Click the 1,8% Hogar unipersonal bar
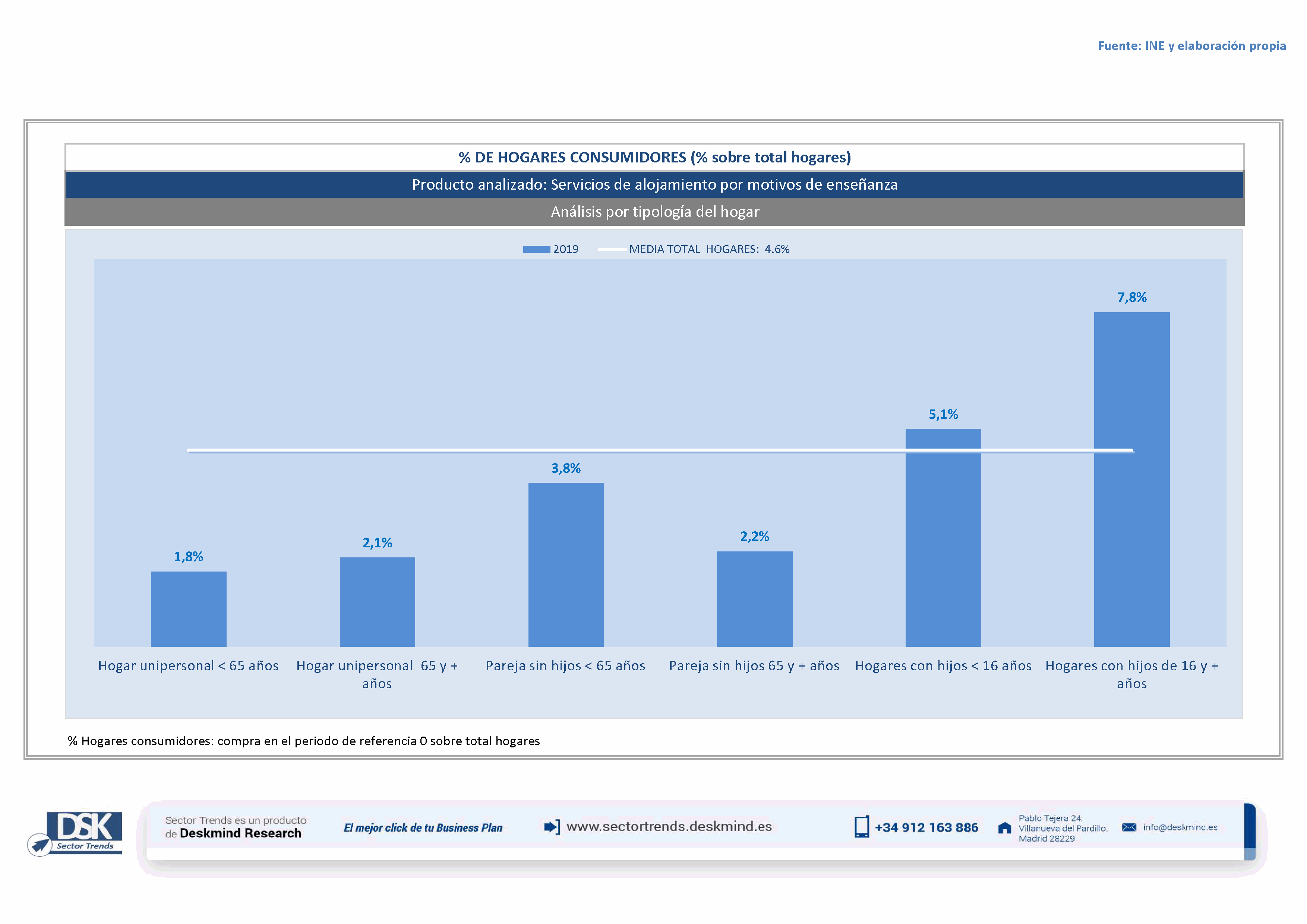This screenshot has height=924, width=1307. click(189, 609)
